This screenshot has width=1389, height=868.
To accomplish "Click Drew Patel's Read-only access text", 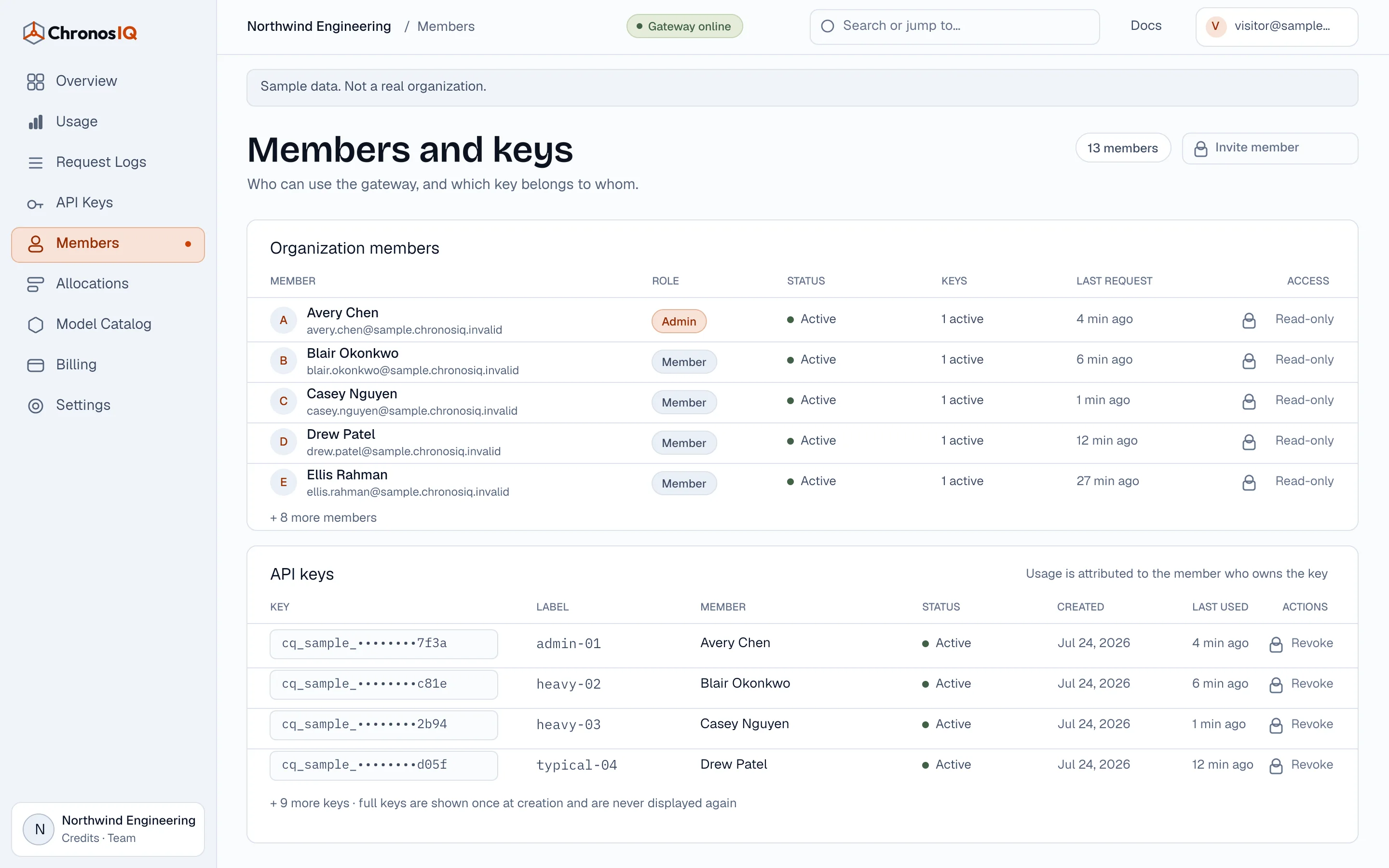I will point(1304,440).
